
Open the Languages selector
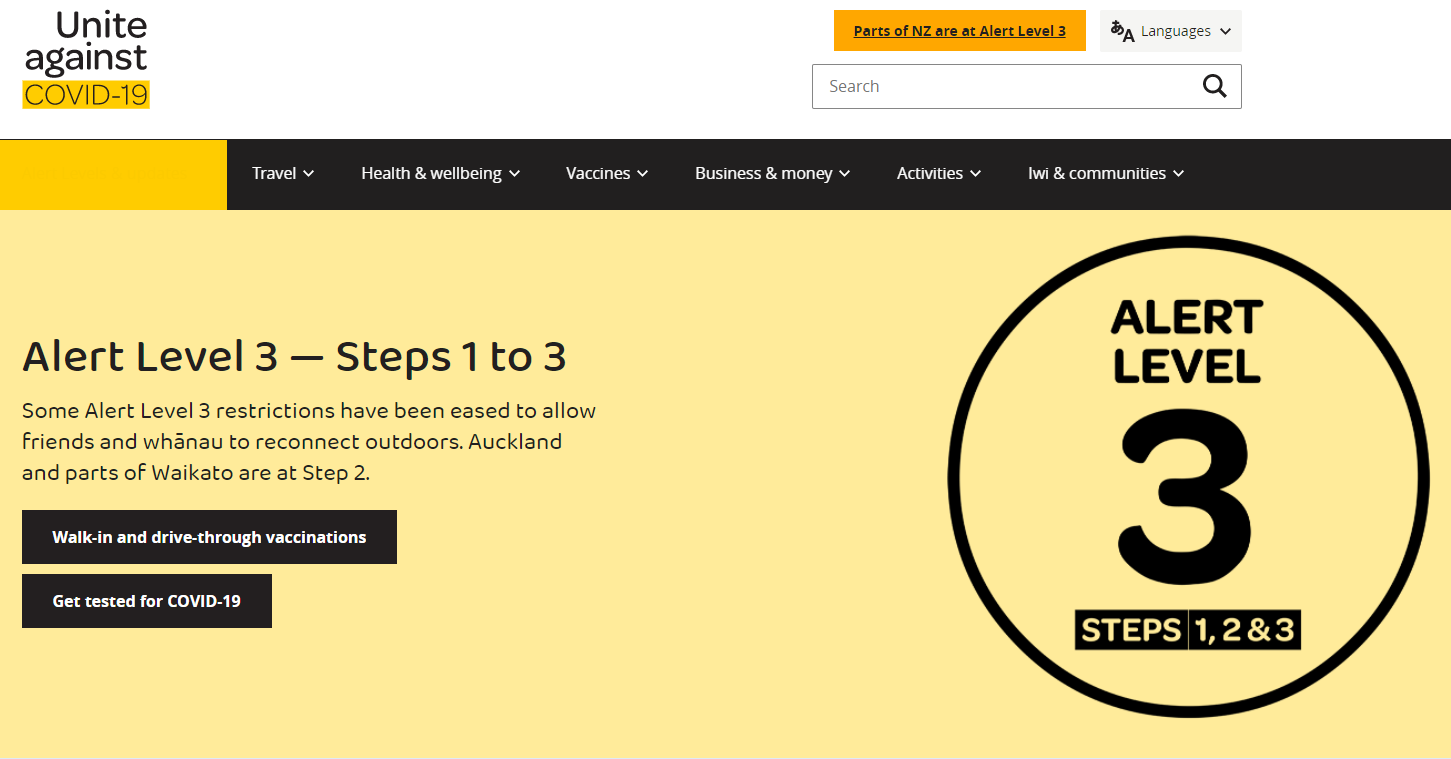[1170, 31]
